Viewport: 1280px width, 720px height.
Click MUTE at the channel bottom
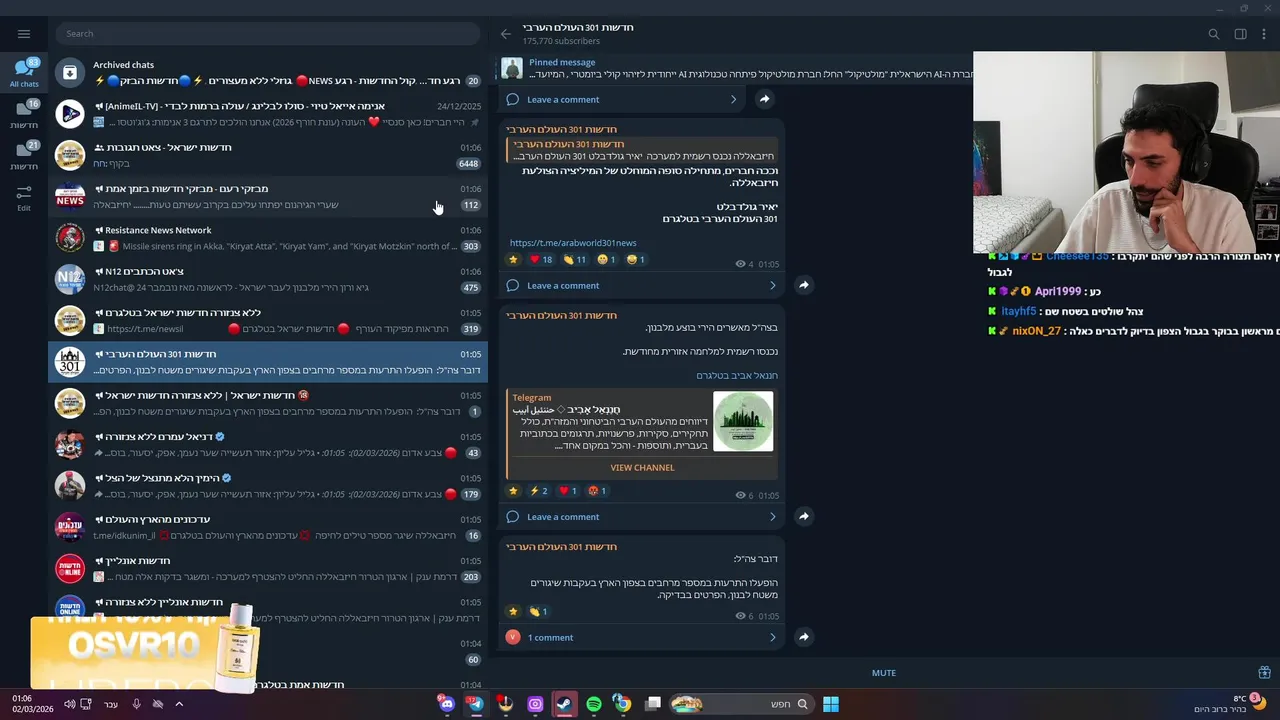[x=884, y=673]
